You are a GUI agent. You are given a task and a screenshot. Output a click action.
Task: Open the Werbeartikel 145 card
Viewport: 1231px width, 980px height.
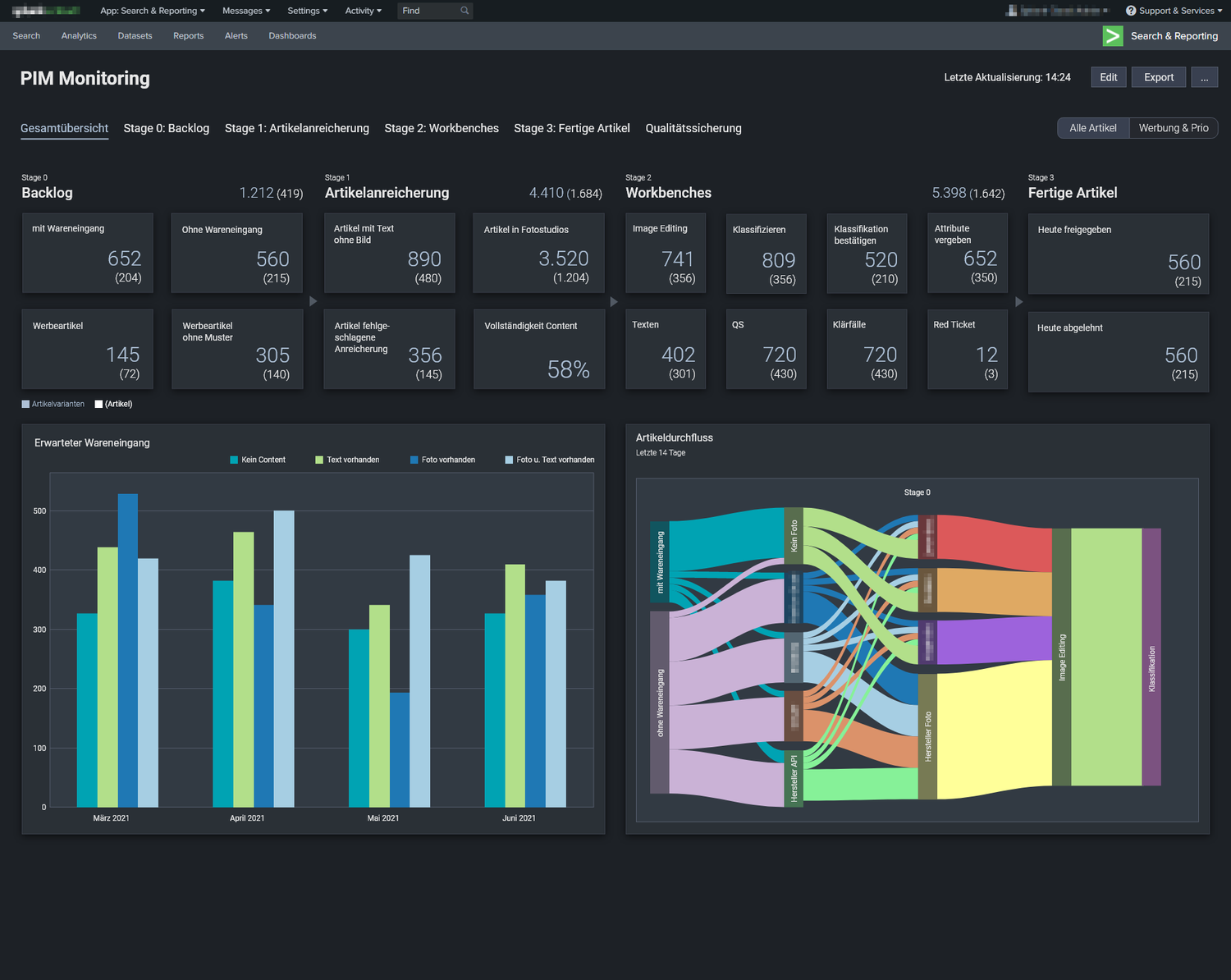coord(88,349)
